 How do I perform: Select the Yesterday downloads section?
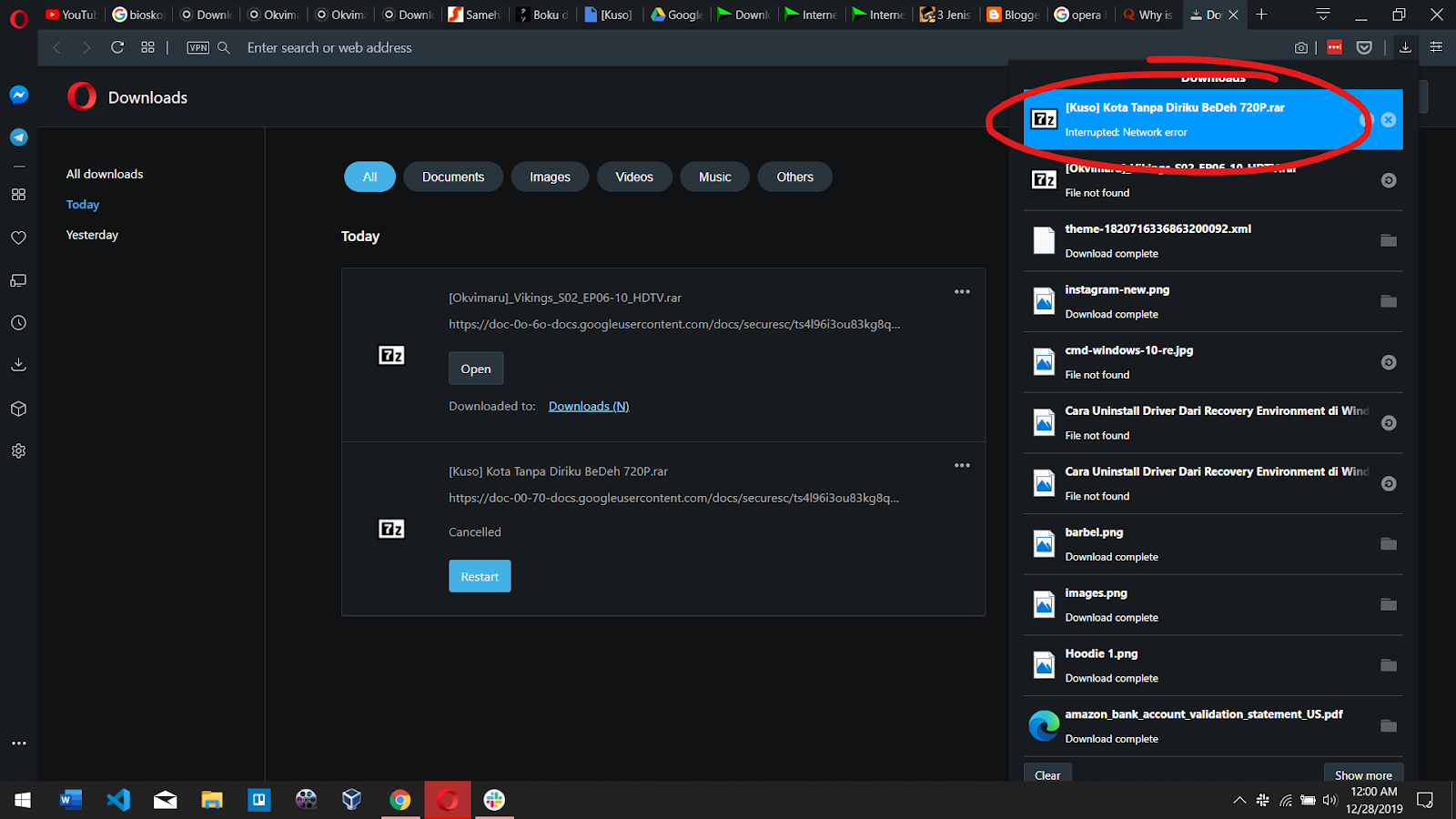[x=91, y=234]
